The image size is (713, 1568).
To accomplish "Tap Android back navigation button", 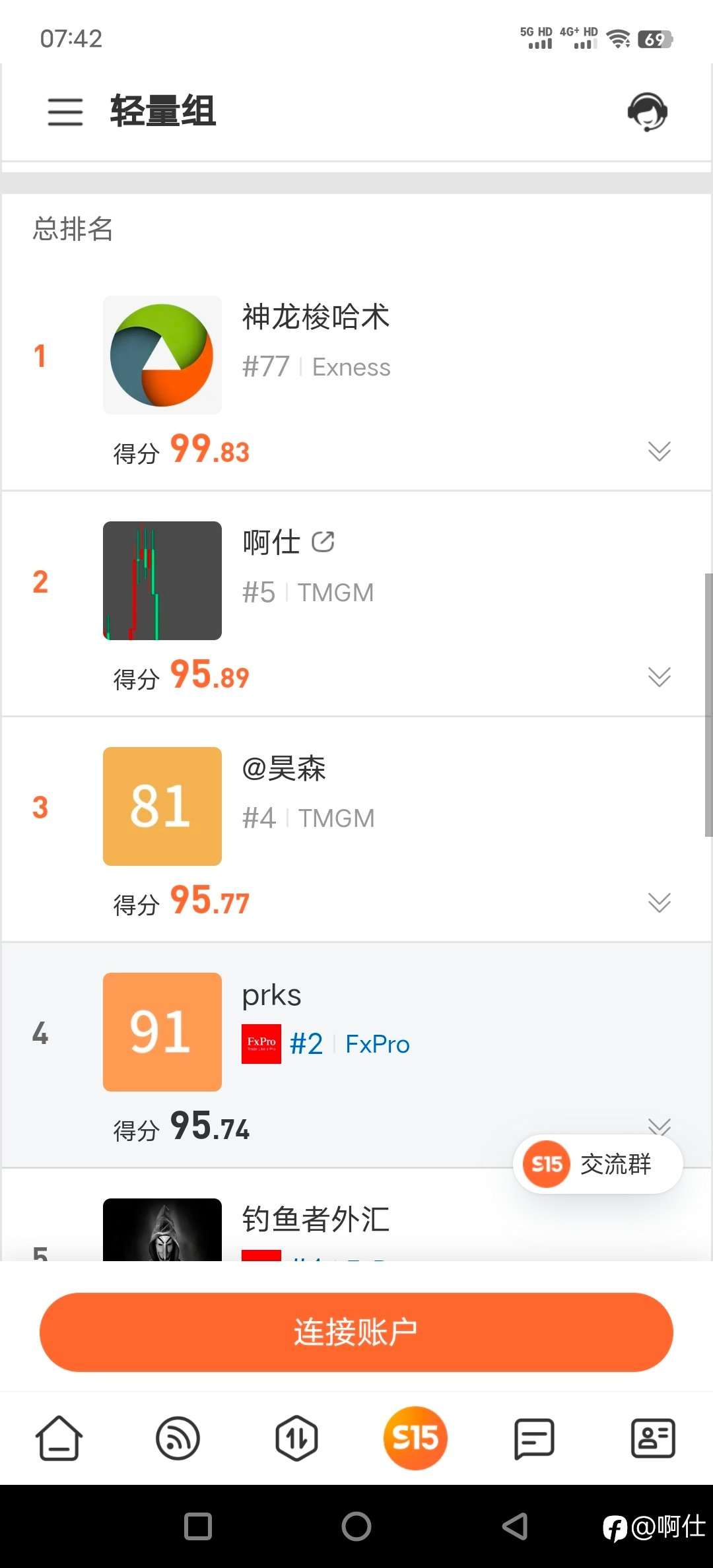I will 515,1526.
